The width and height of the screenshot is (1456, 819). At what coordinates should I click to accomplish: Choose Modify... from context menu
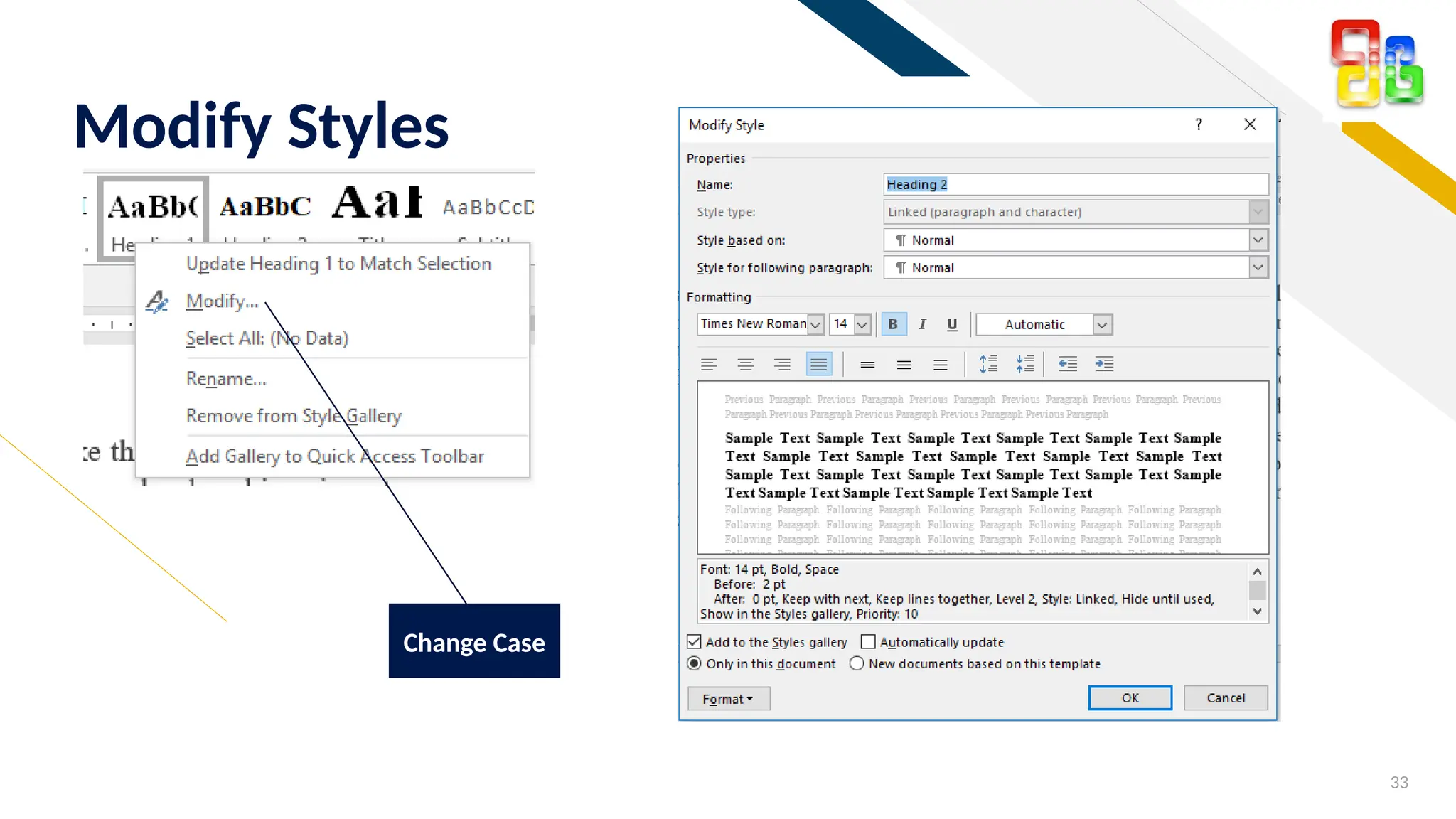pyautogui.click(x=333, y=301)
